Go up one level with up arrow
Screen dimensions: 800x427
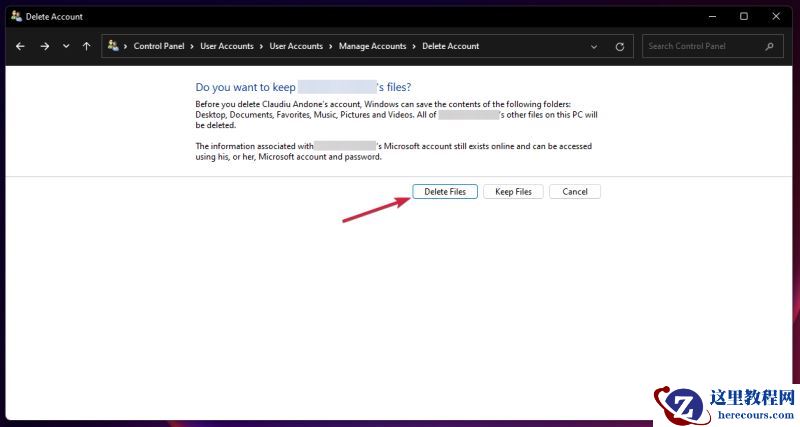pyautogui.click(x=87, y=46)
